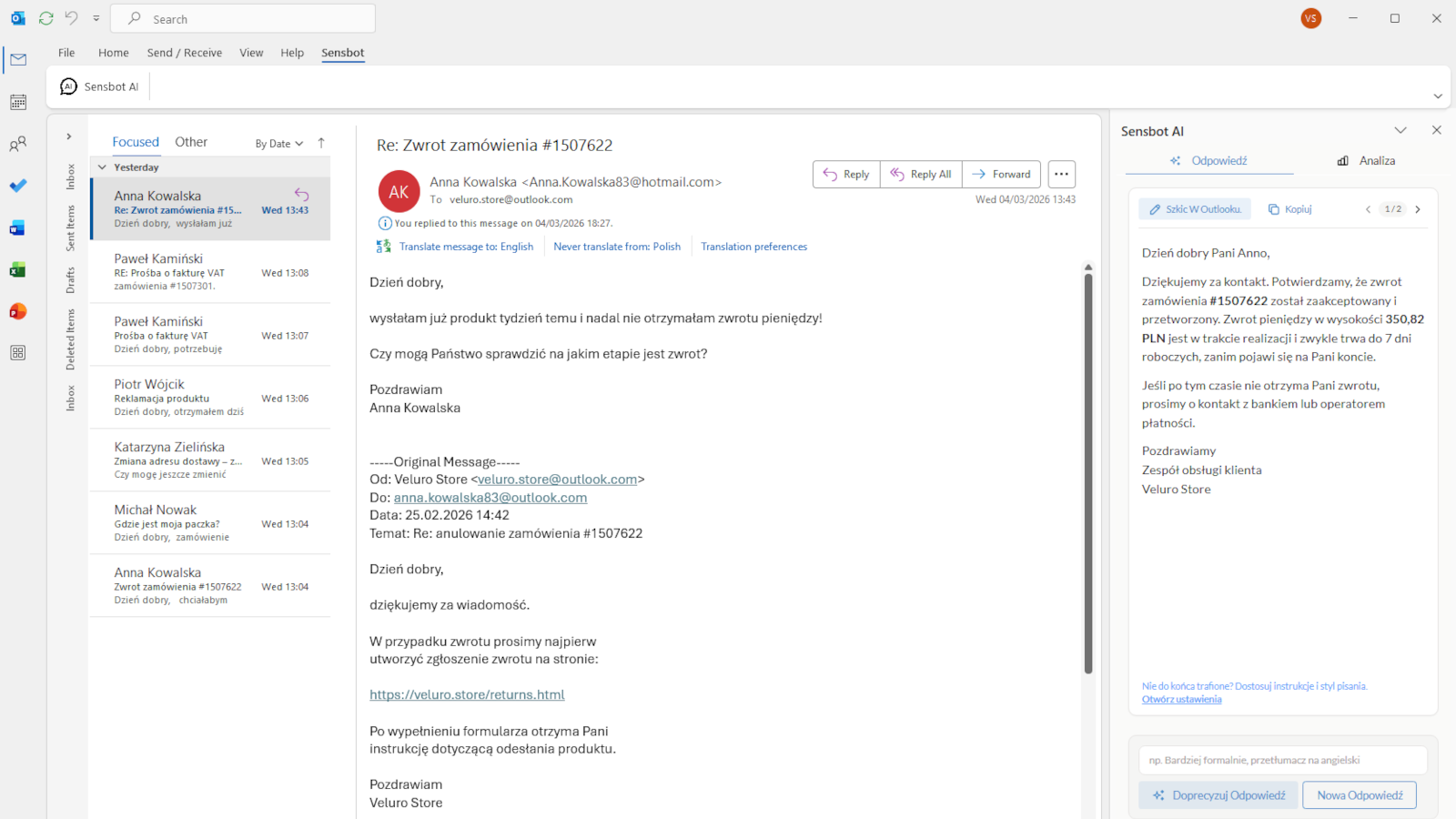Open the By Date sort dropdown
This screenshot has width=1456, height=819.
[279, 144]
